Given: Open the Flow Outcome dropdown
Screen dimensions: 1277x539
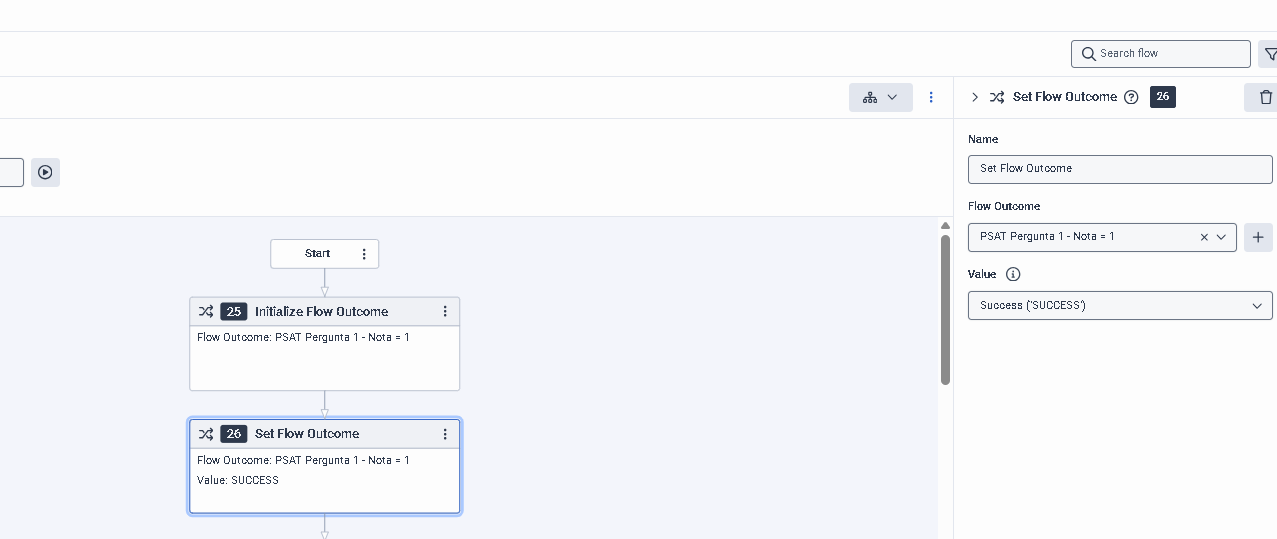Looking at the screenshot, I should click(x=1221, y=237).
